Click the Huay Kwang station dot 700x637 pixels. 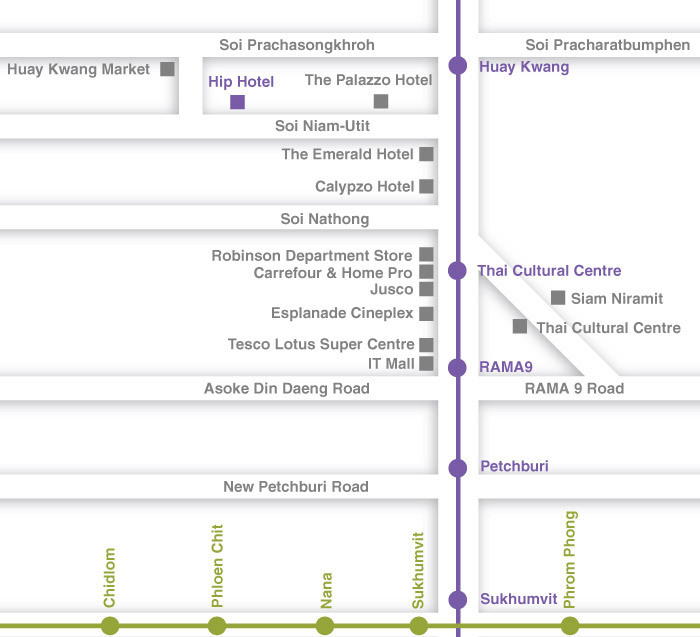[x=458, y=66]
